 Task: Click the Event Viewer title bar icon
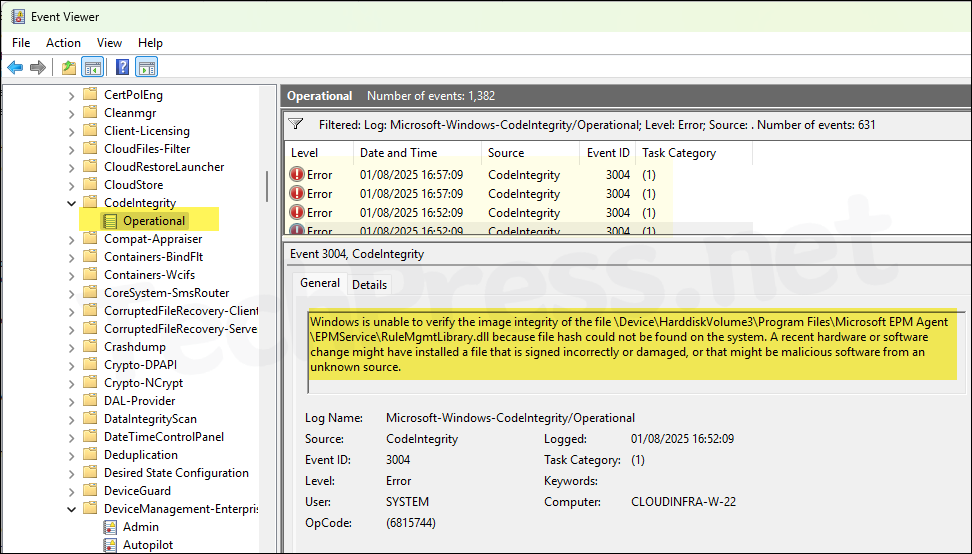(x=18, y=17)
